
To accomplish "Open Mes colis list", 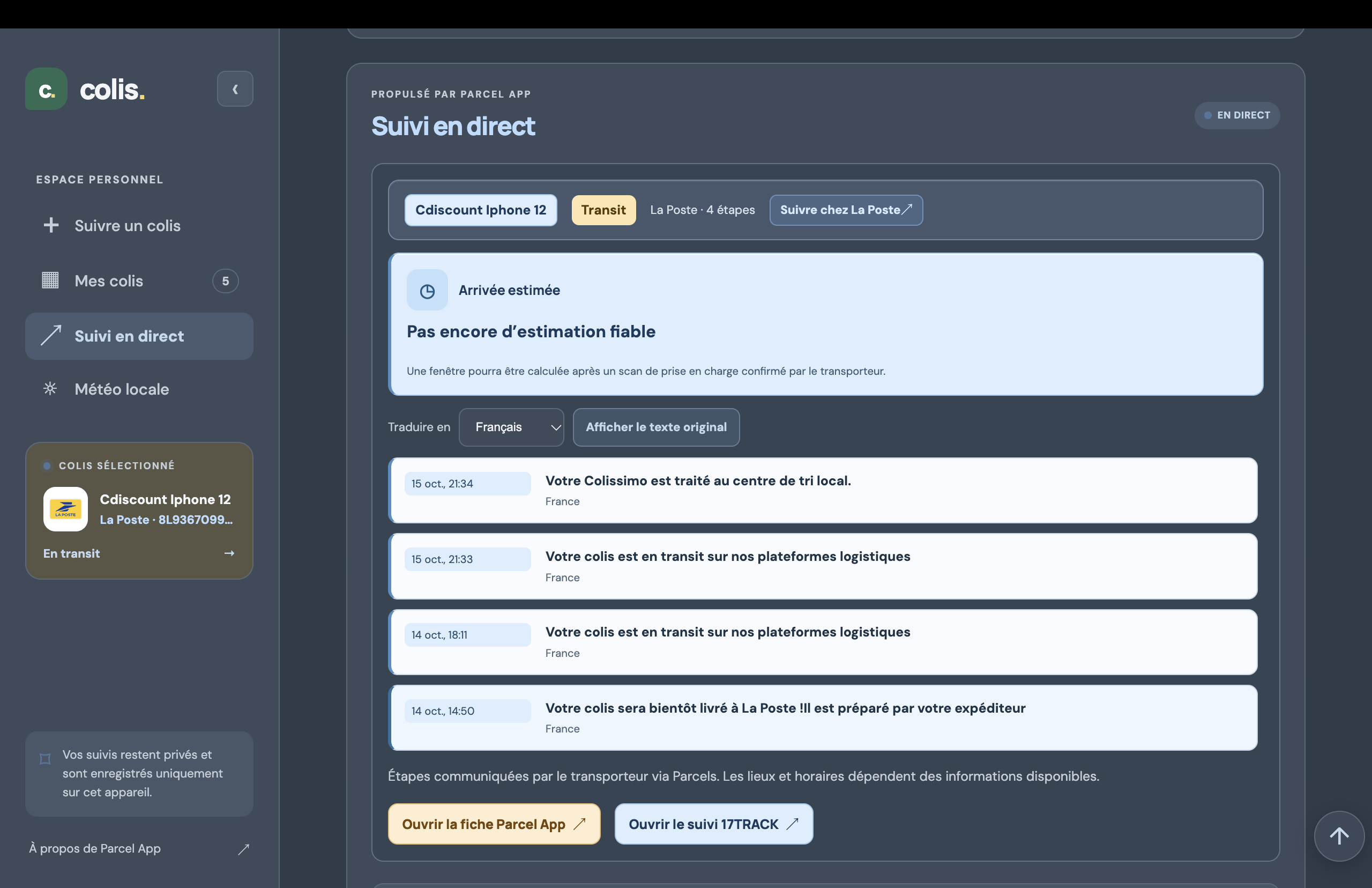I will tap(139, 281).
